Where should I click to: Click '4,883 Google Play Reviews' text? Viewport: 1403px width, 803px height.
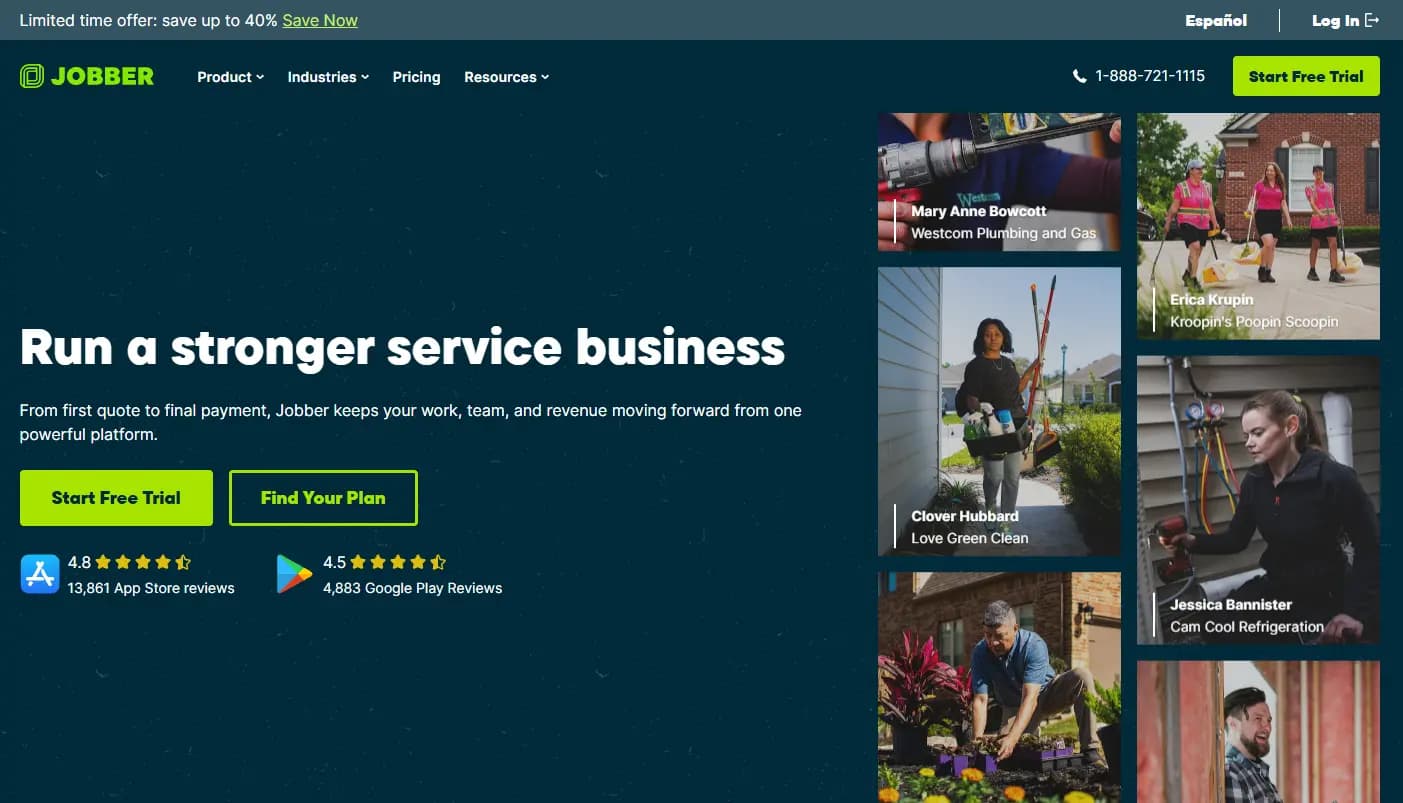(x=412, y=588)
